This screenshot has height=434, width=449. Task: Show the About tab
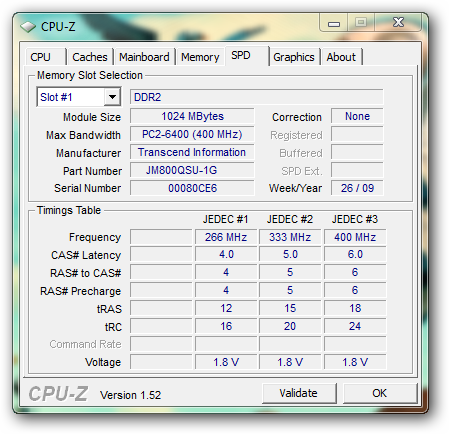(x=342, y=57)
